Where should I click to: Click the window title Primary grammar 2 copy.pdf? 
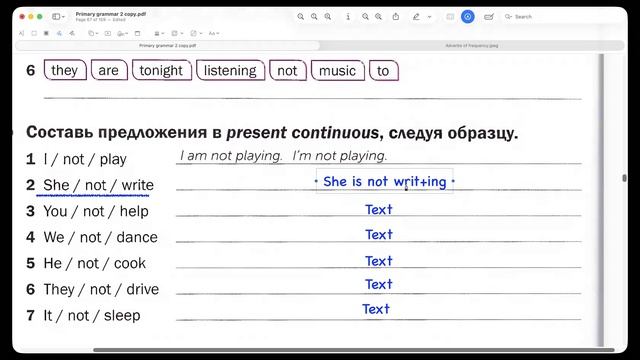click(111, 14)
